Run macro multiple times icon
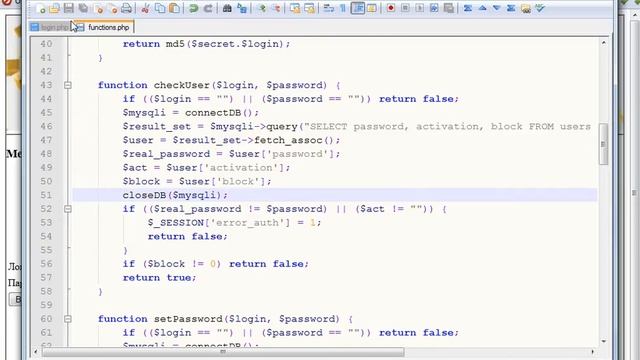This screenshot has width=640, height=360. [x=434, y=8]
